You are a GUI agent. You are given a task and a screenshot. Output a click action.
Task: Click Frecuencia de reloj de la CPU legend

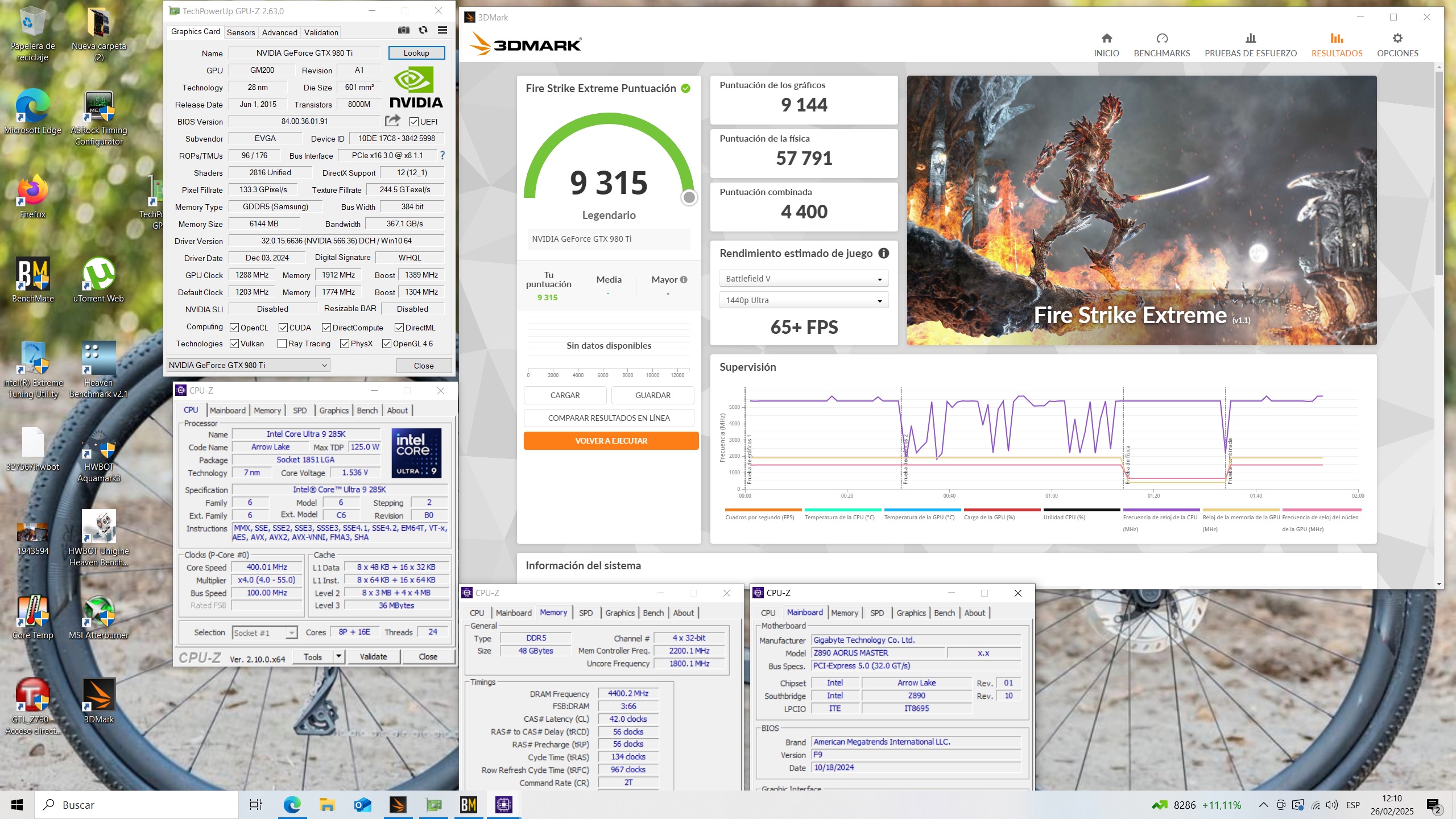tap(1160, 518)
